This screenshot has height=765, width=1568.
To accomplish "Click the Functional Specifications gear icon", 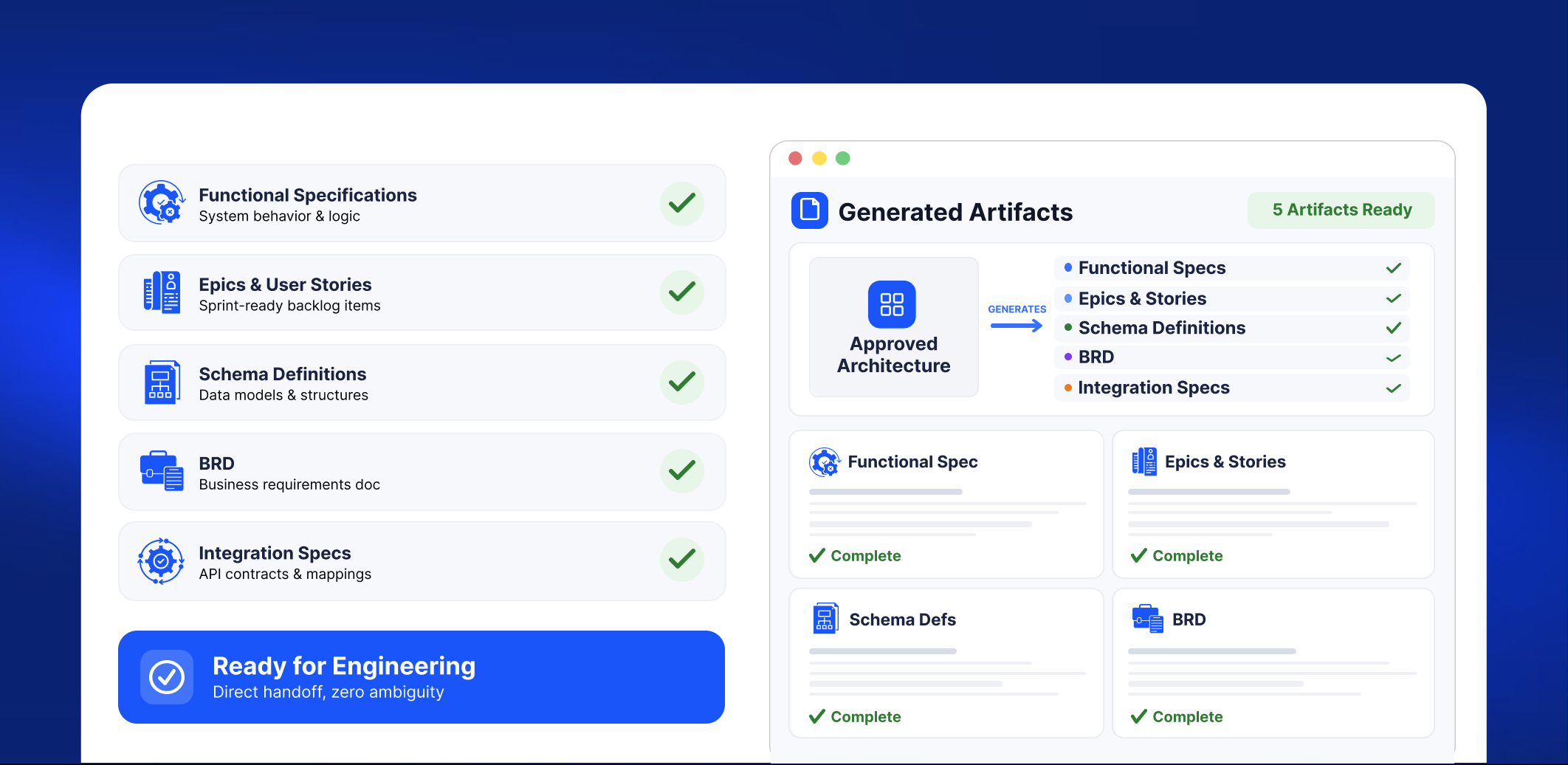I will click(x=161, y=202).
